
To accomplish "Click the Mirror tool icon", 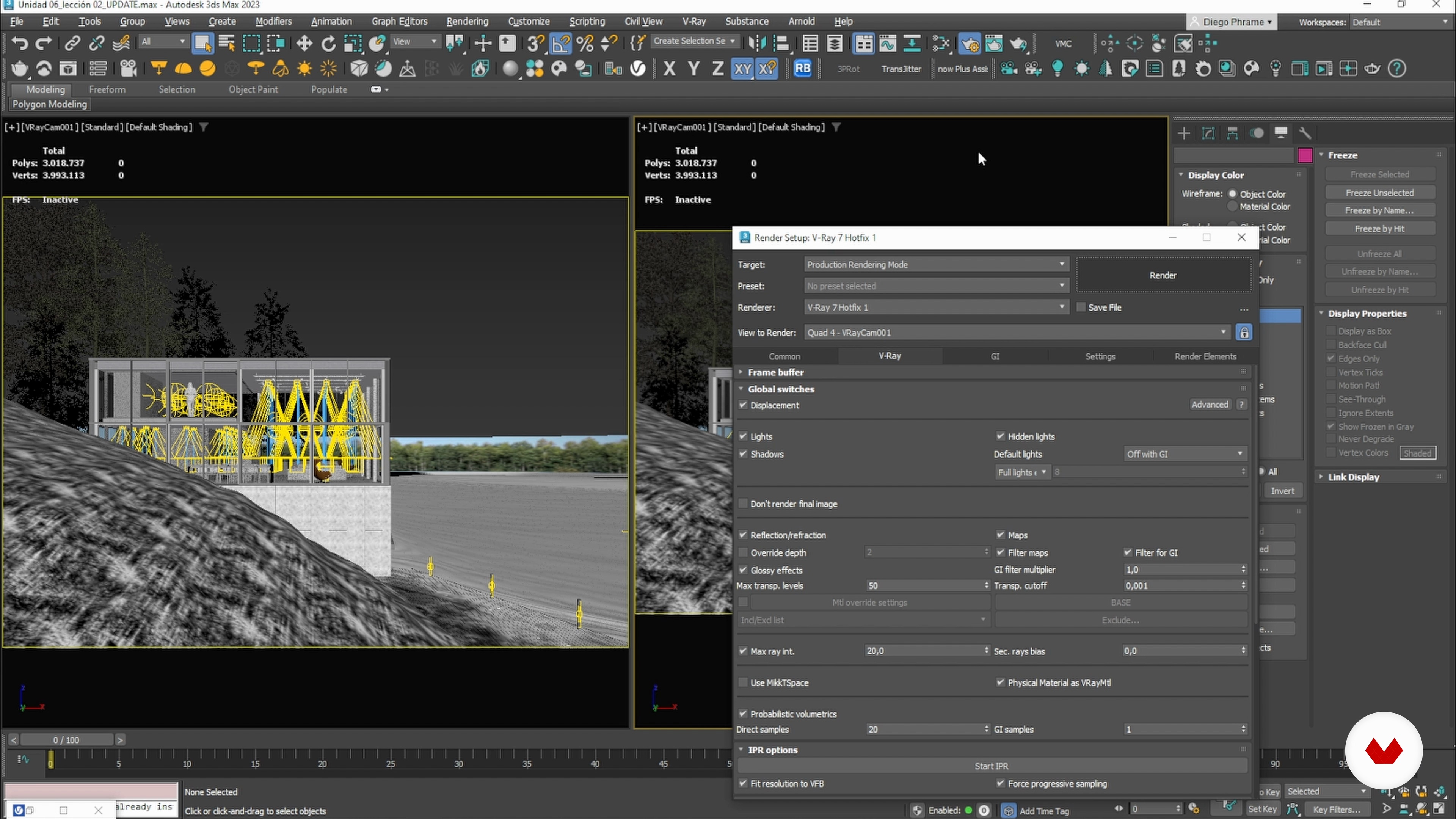I will click(x=757, y=44).
